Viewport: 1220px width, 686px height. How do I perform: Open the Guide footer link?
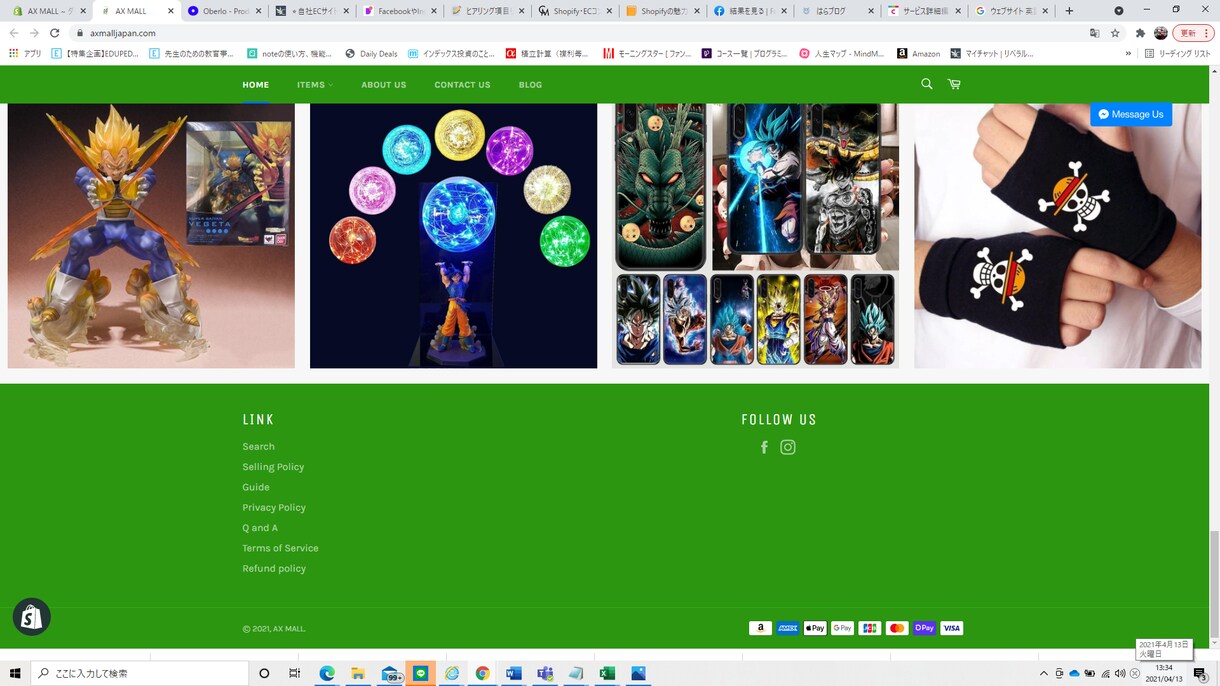point(256,487)
